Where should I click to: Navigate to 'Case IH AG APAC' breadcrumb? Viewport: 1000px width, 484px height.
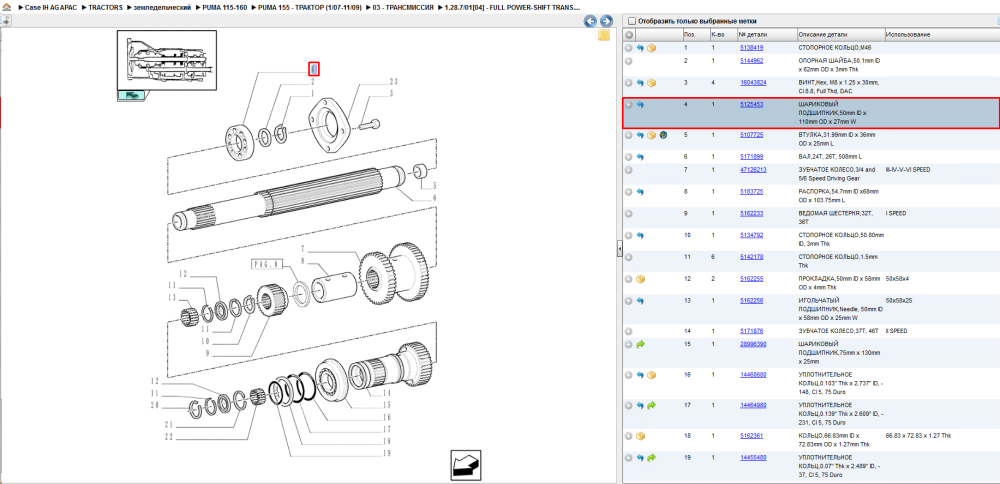50,7
